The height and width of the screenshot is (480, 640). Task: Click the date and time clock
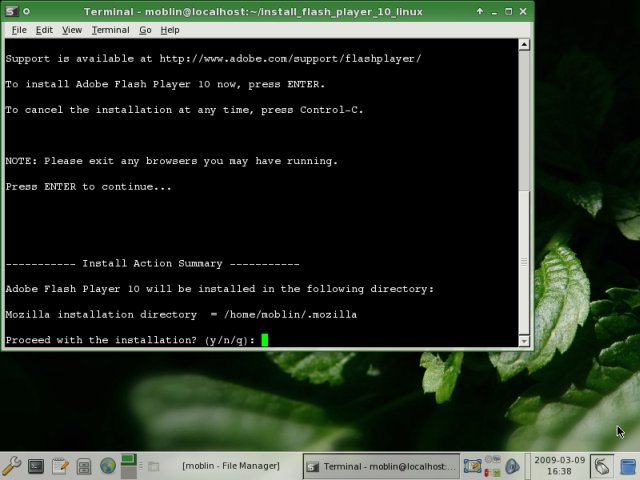(559, 466)
